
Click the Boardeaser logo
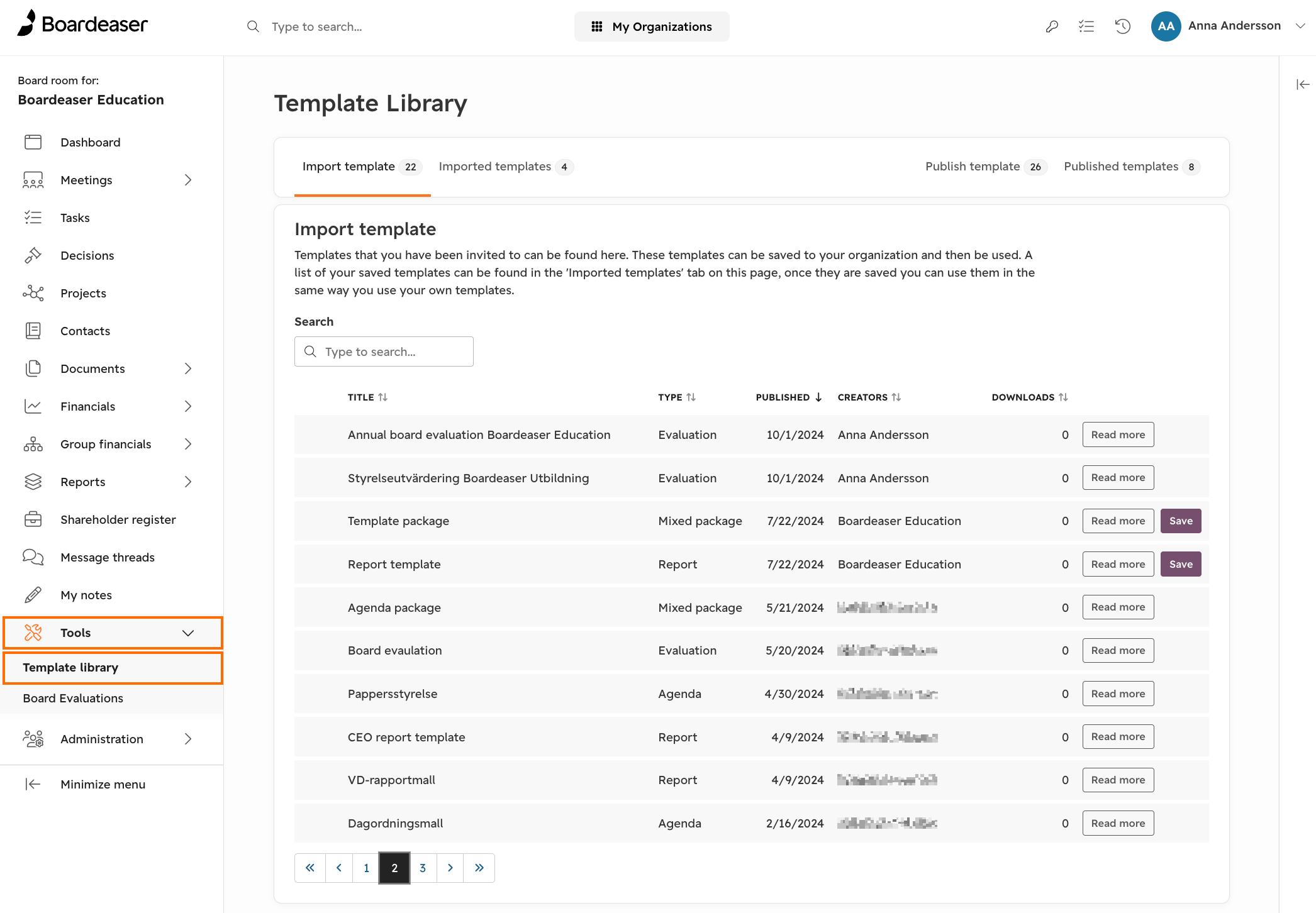pos(82,24)
